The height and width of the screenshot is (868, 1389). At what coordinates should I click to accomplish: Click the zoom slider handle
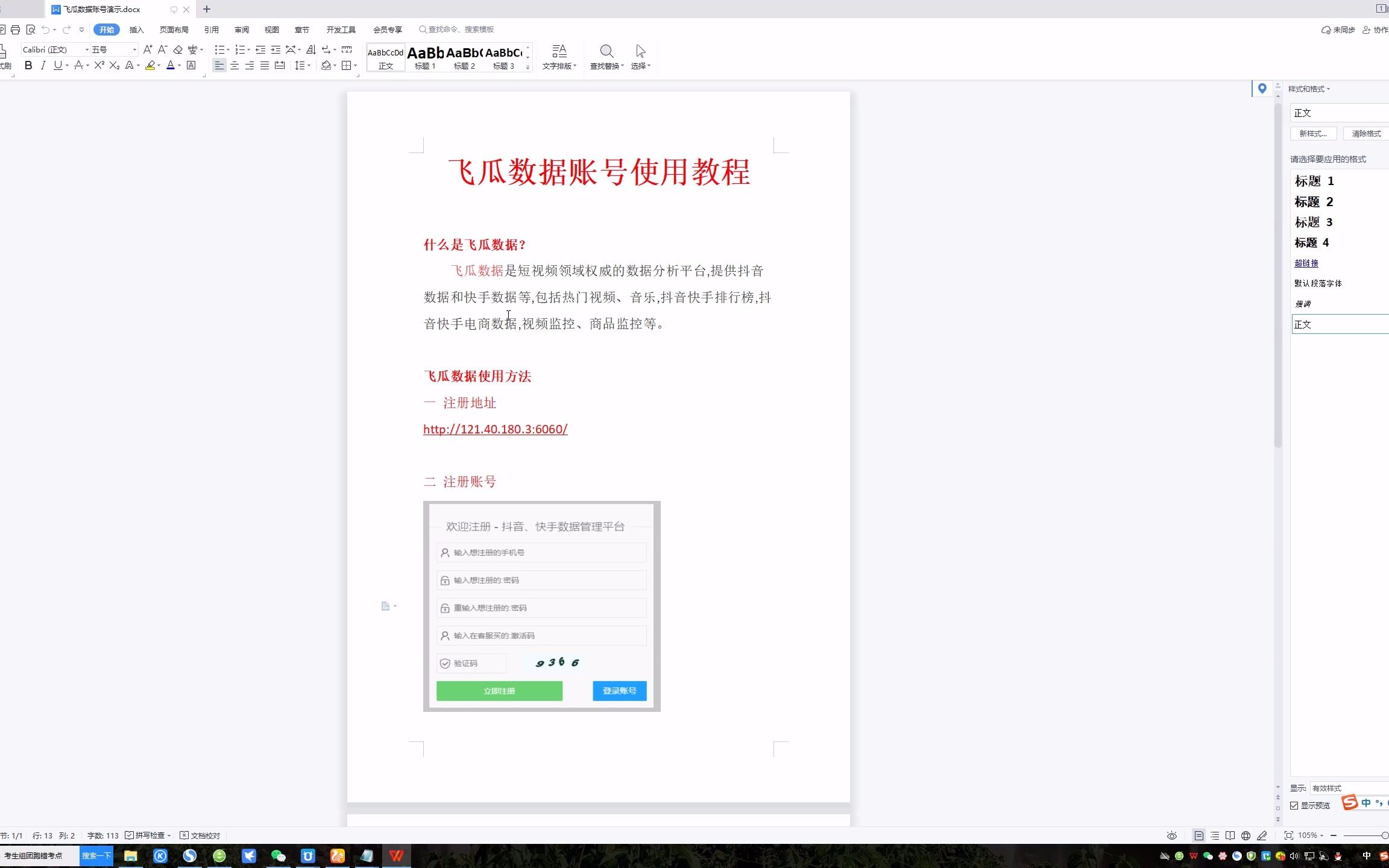pos(1385,835)
